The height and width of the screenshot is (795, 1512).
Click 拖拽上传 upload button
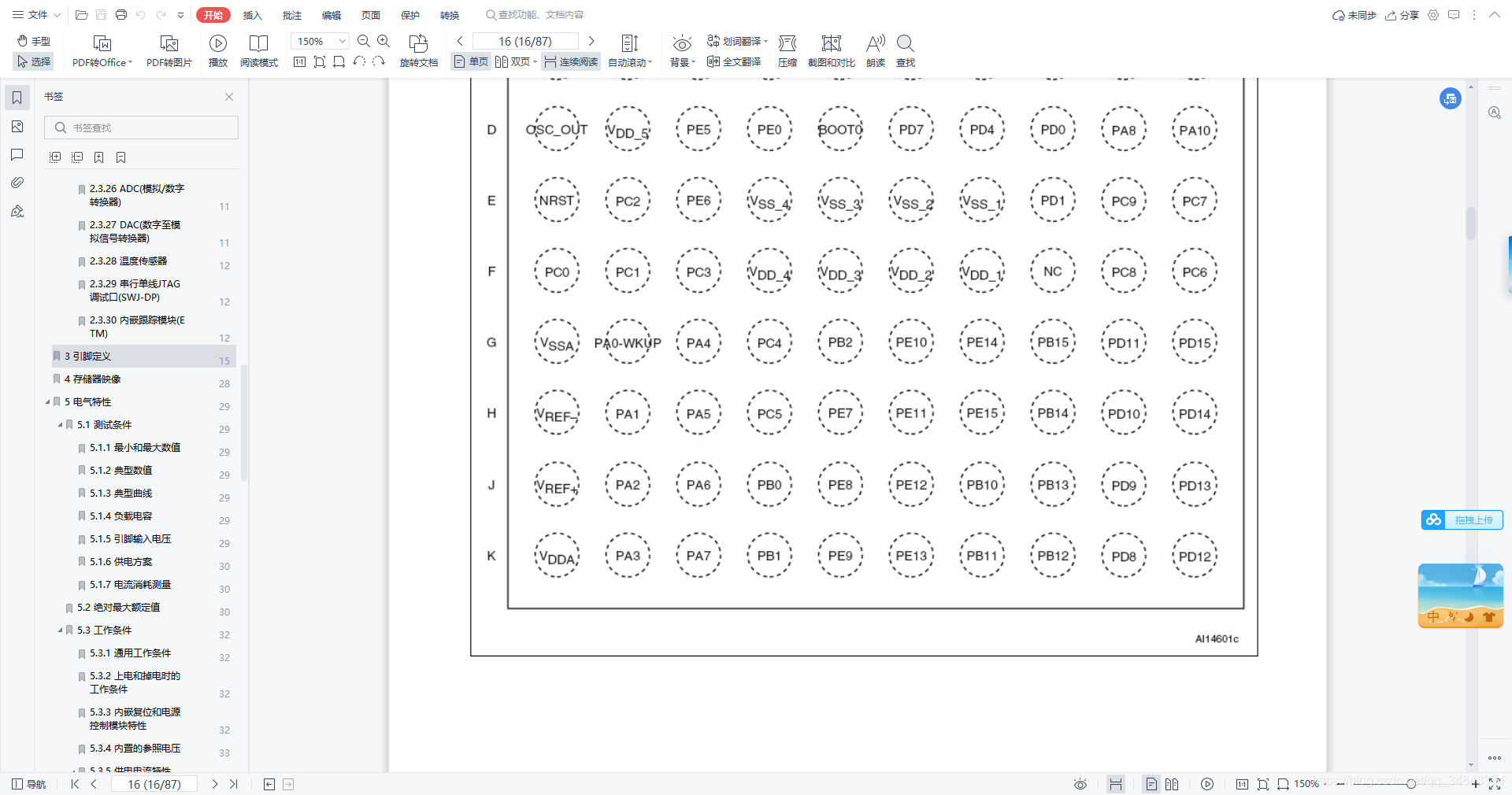coord(1462,520)
